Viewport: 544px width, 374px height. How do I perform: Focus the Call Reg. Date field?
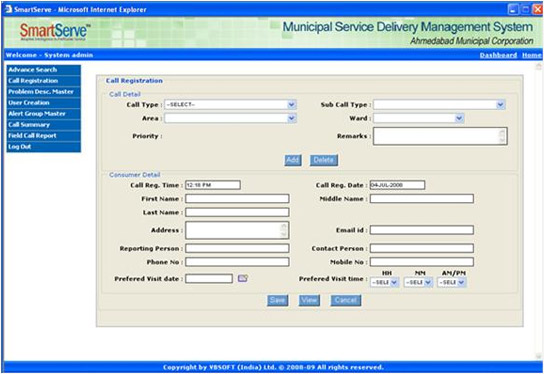(x=397, y=185)
